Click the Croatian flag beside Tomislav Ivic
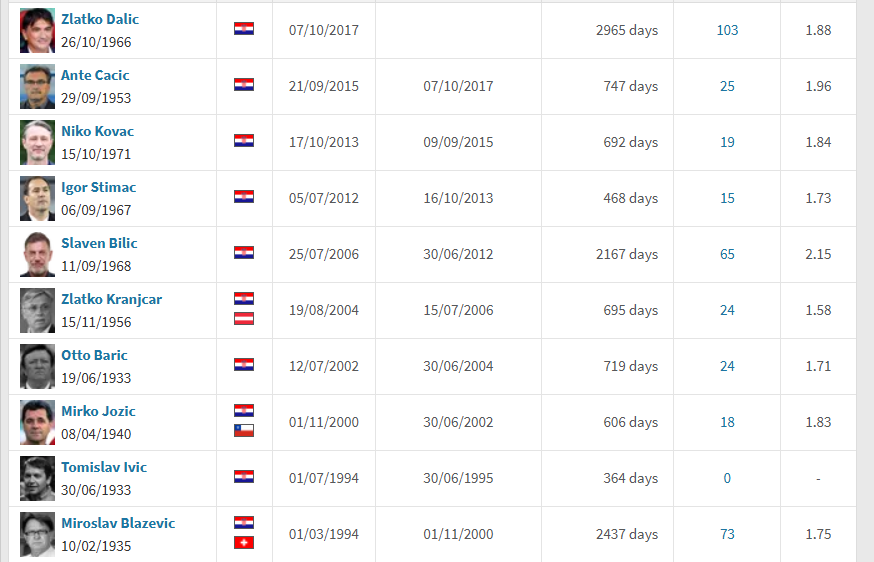The height and width of the screenshot is (562, 874). click(x=244, y=477)
